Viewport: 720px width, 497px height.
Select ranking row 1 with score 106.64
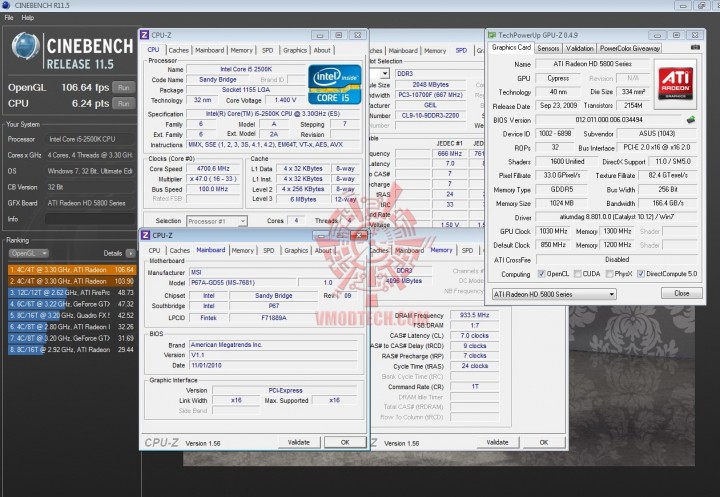click(72, 270)
